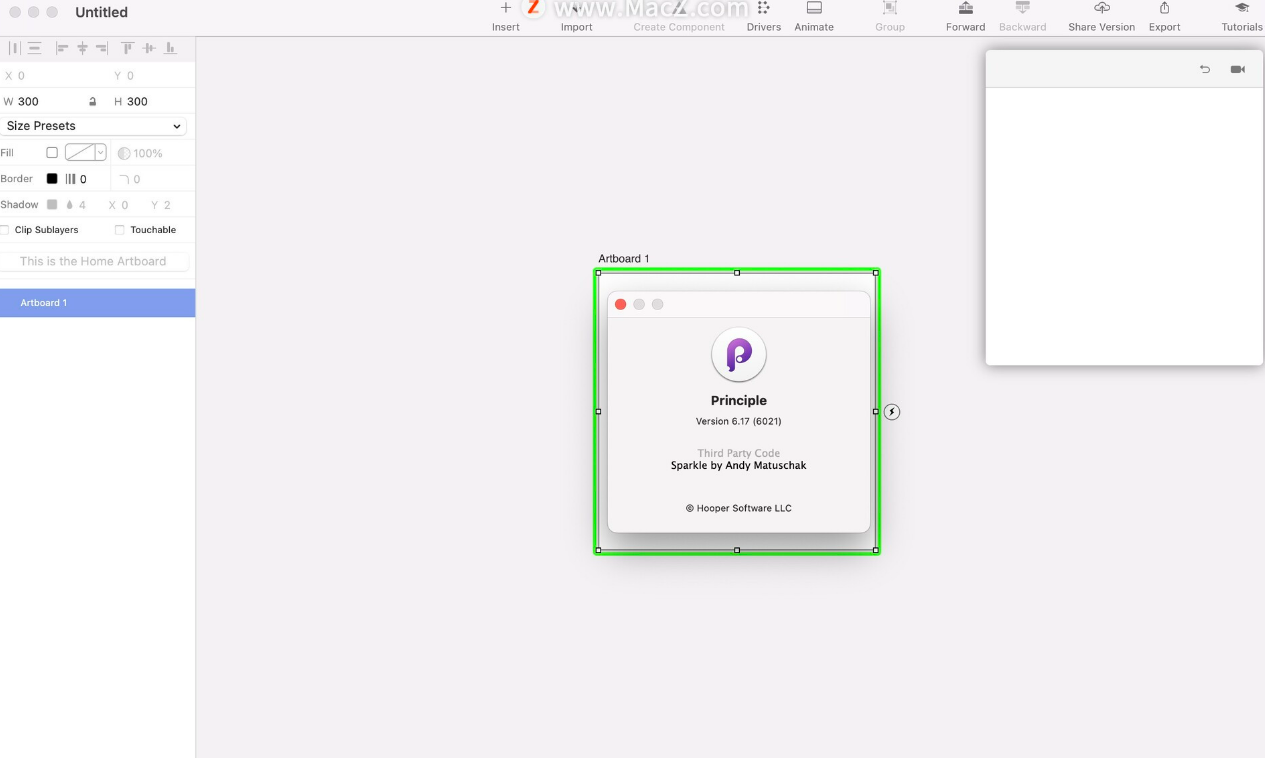Align layers to vertical center
Screen dimensions: 1265x758
coord(149,48)
